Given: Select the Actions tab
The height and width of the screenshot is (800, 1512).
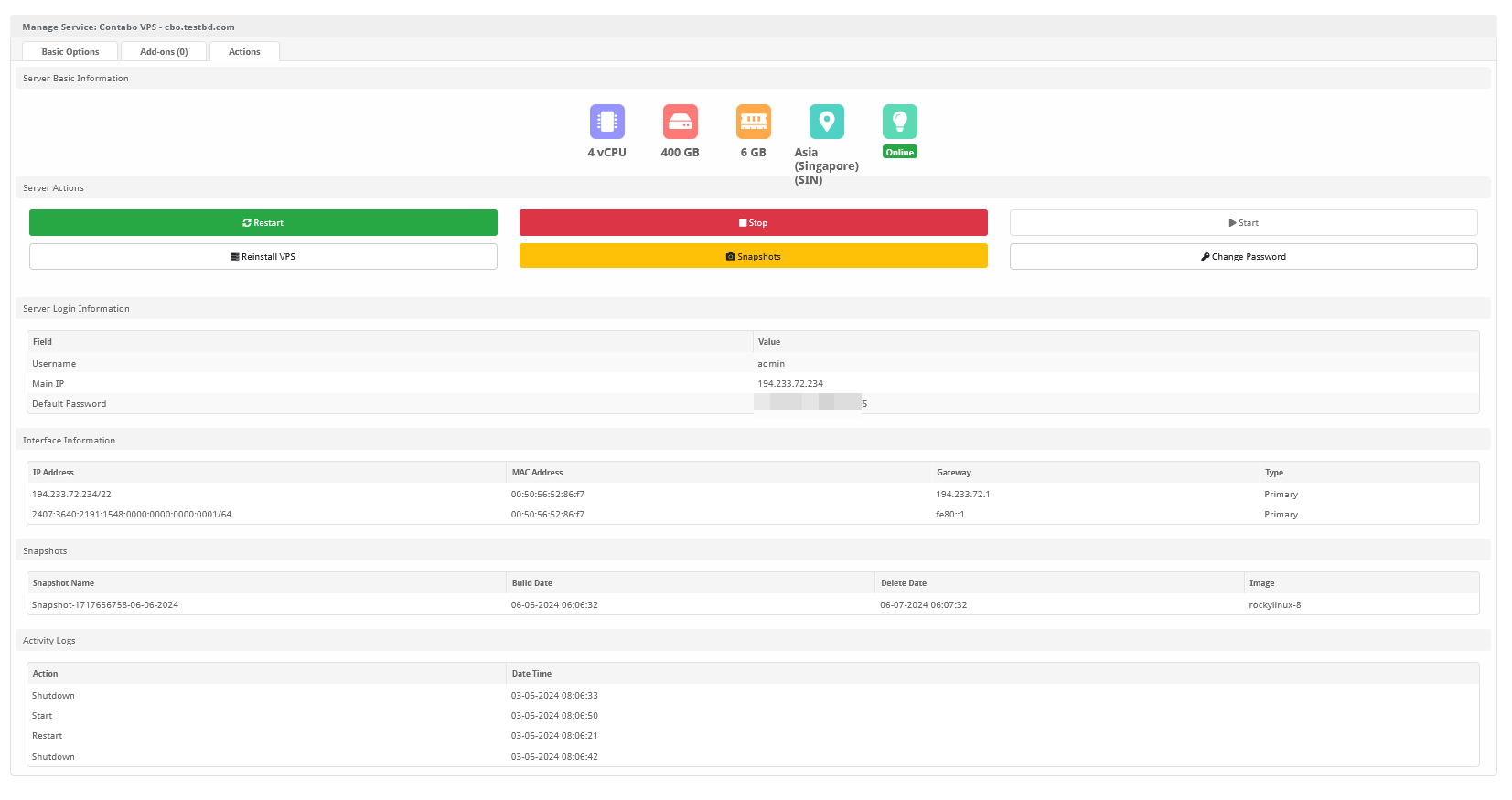Looking at the screenshot, I should (244, 52).
